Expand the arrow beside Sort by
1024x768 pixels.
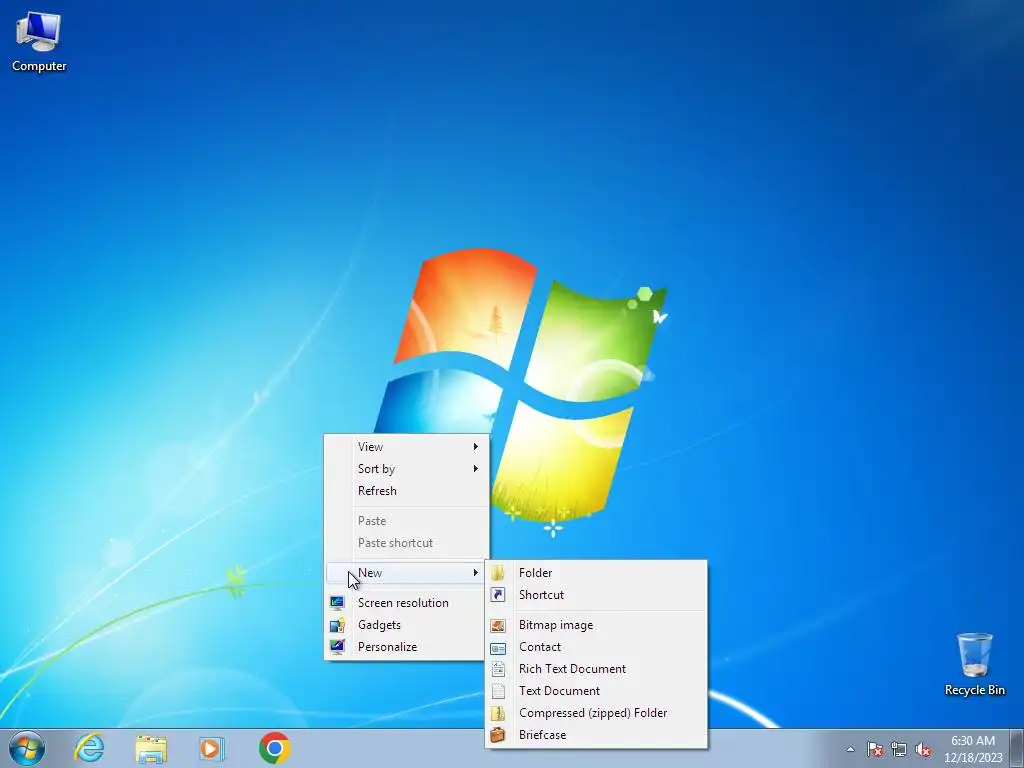pos(475,469)
